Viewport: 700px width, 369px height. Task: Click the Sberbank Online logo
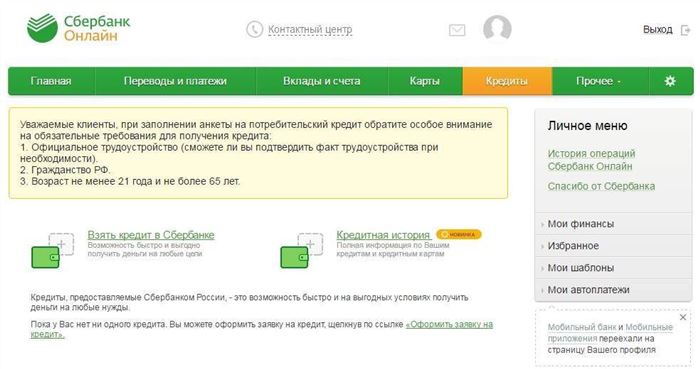point(79,28)
